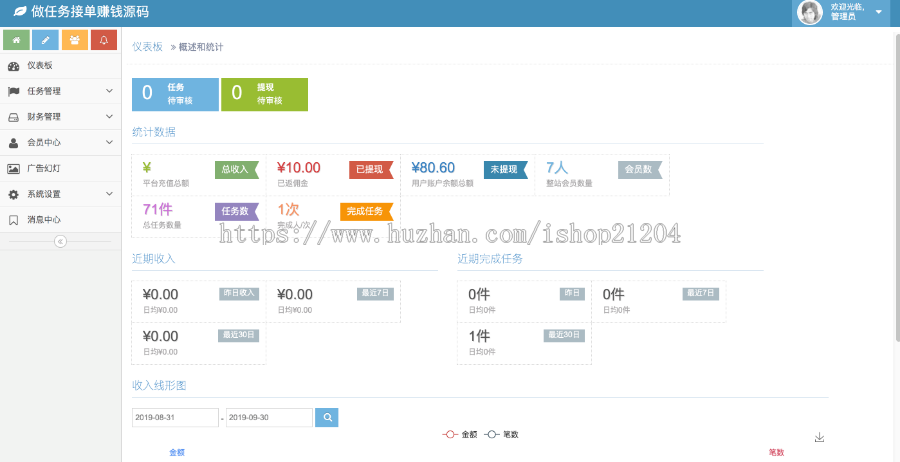Open the 消息中心 menu item

click(x=60, y=220)
